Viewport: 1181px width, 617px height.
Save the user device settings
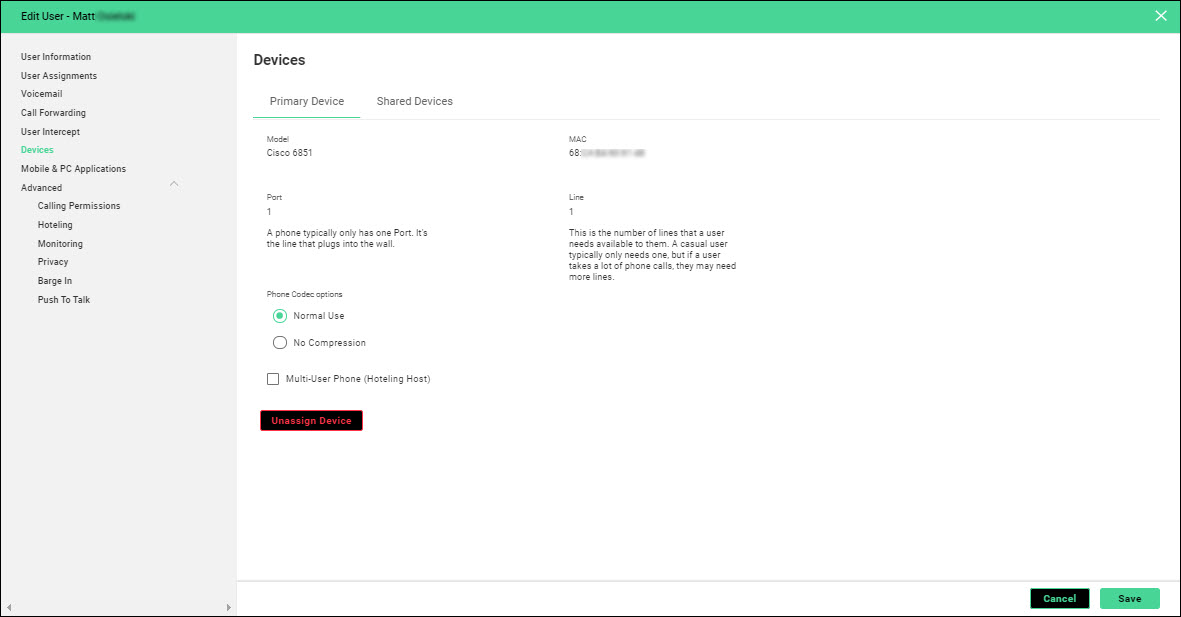pyautogui.click(x=1129, y=598)
